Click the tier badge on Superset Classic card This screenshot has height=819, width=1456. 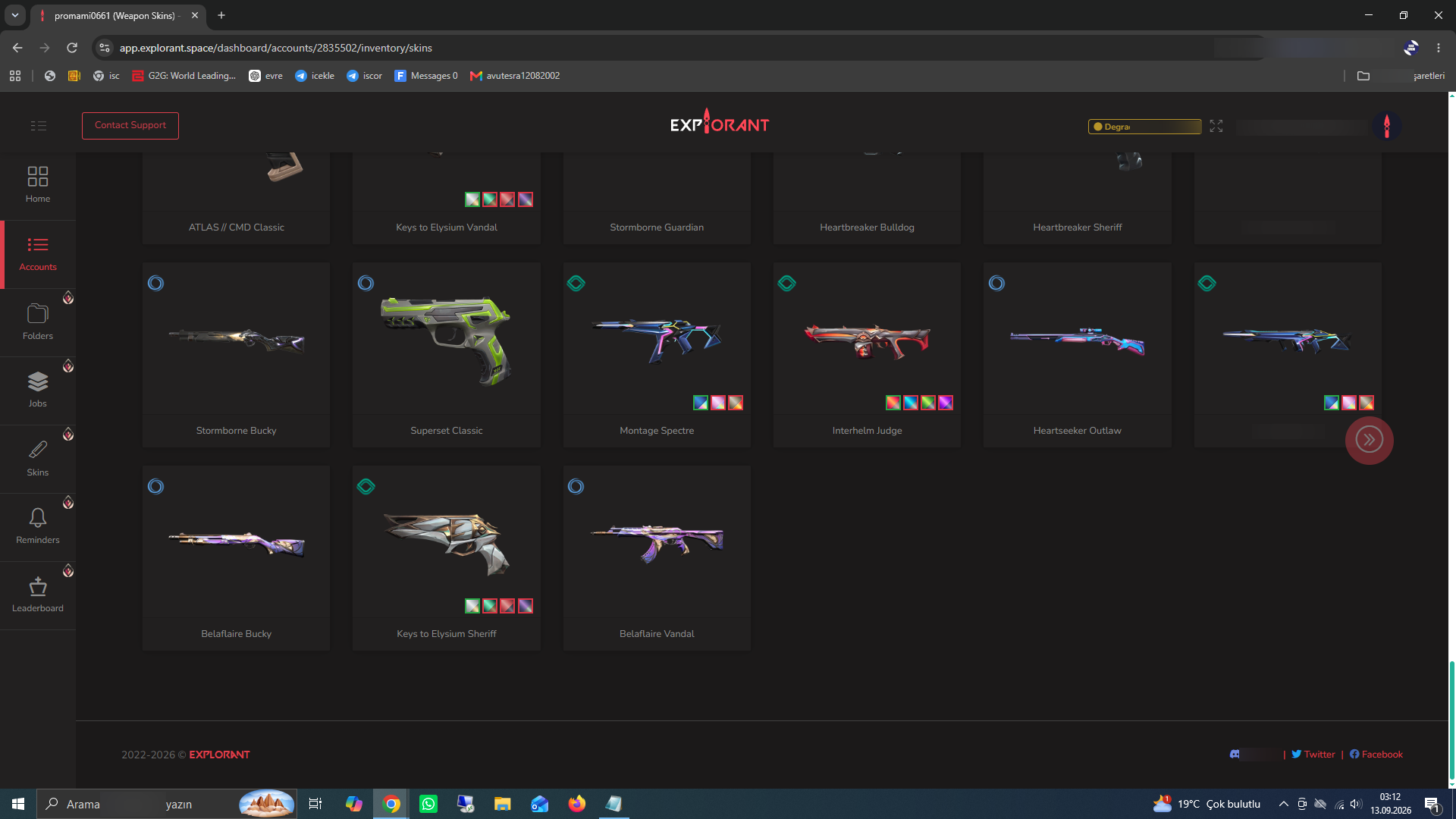point(366,284)
